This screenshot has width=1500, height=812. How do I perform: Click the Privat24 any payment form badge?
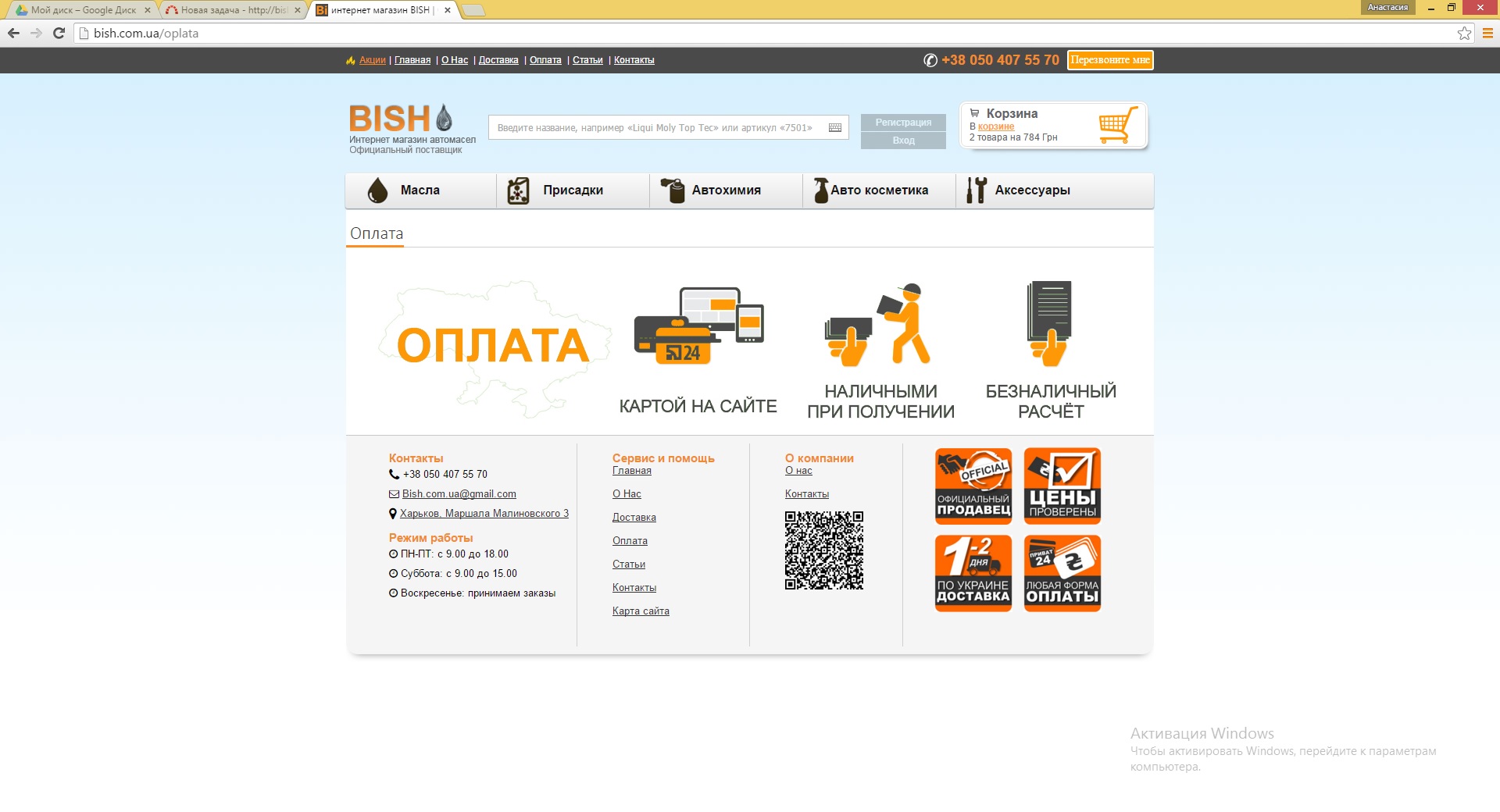[x=1062, y=573]
